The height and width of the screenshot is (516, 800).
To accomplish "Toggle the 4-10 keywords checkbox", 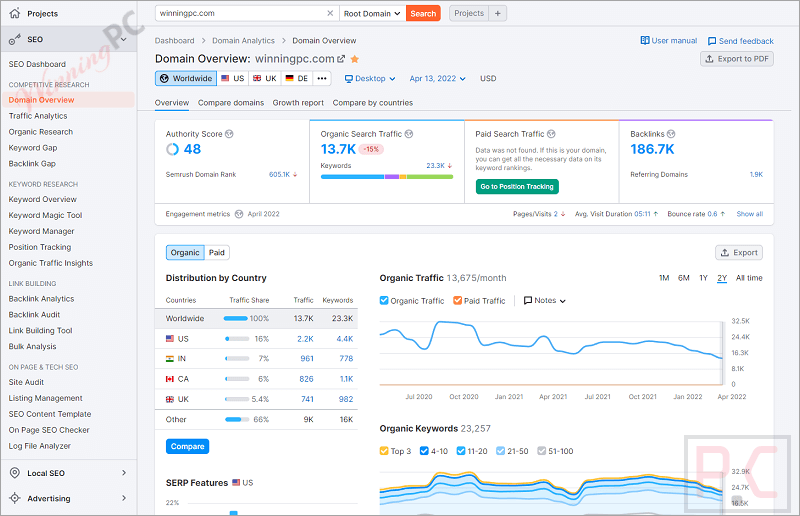I will [424, 451].
